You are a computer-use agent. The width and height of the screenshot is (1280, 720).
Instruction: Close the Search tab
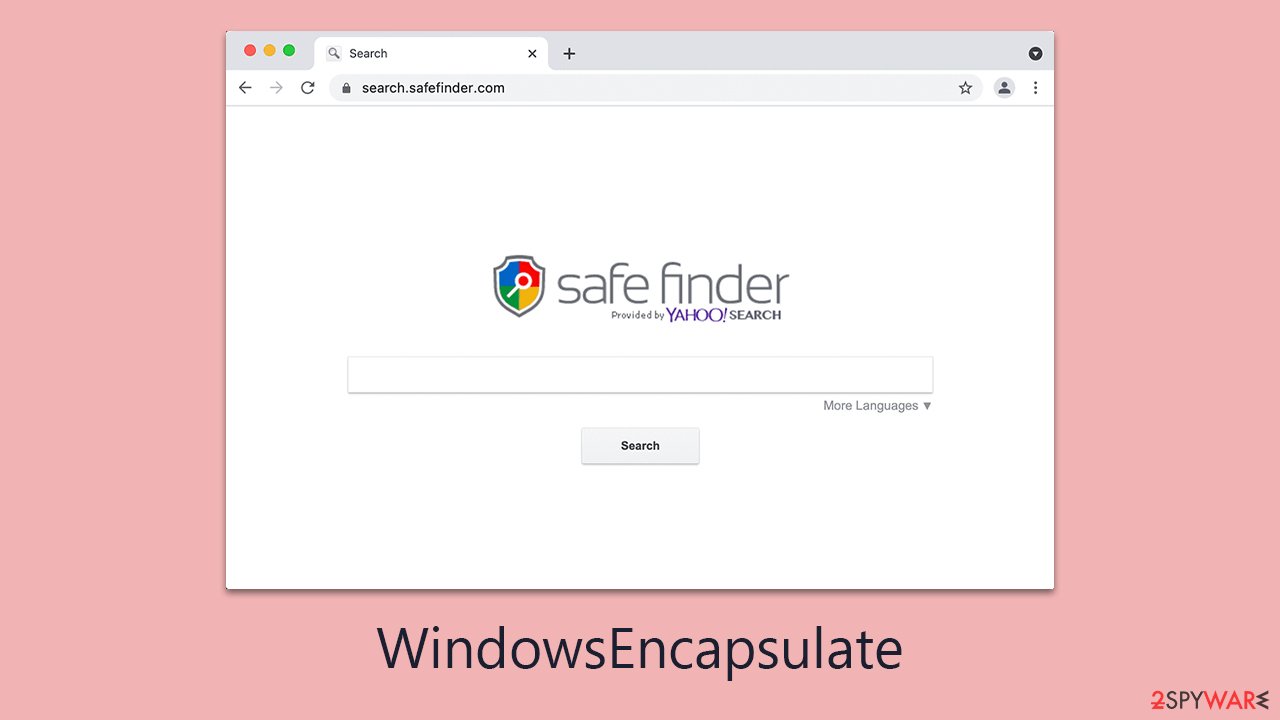(532, 54)
